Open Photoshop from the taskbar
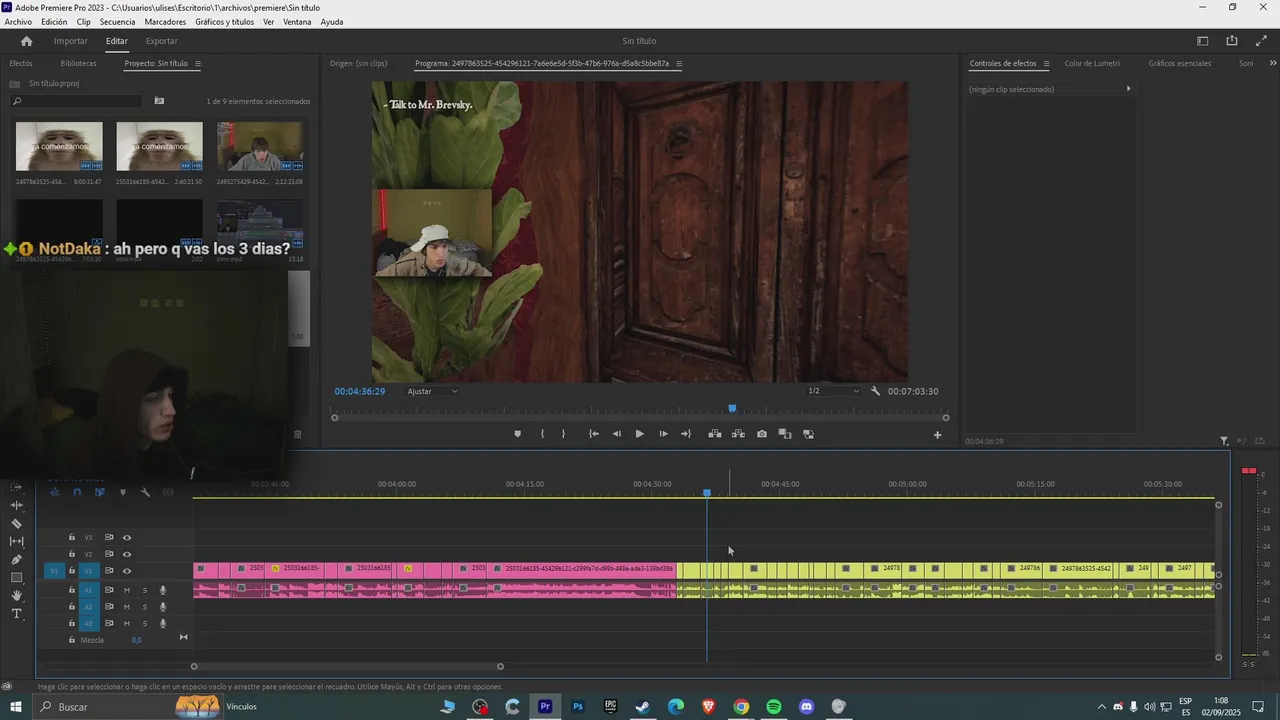The height and width of the screenshot is (720, 1280). 577,707
